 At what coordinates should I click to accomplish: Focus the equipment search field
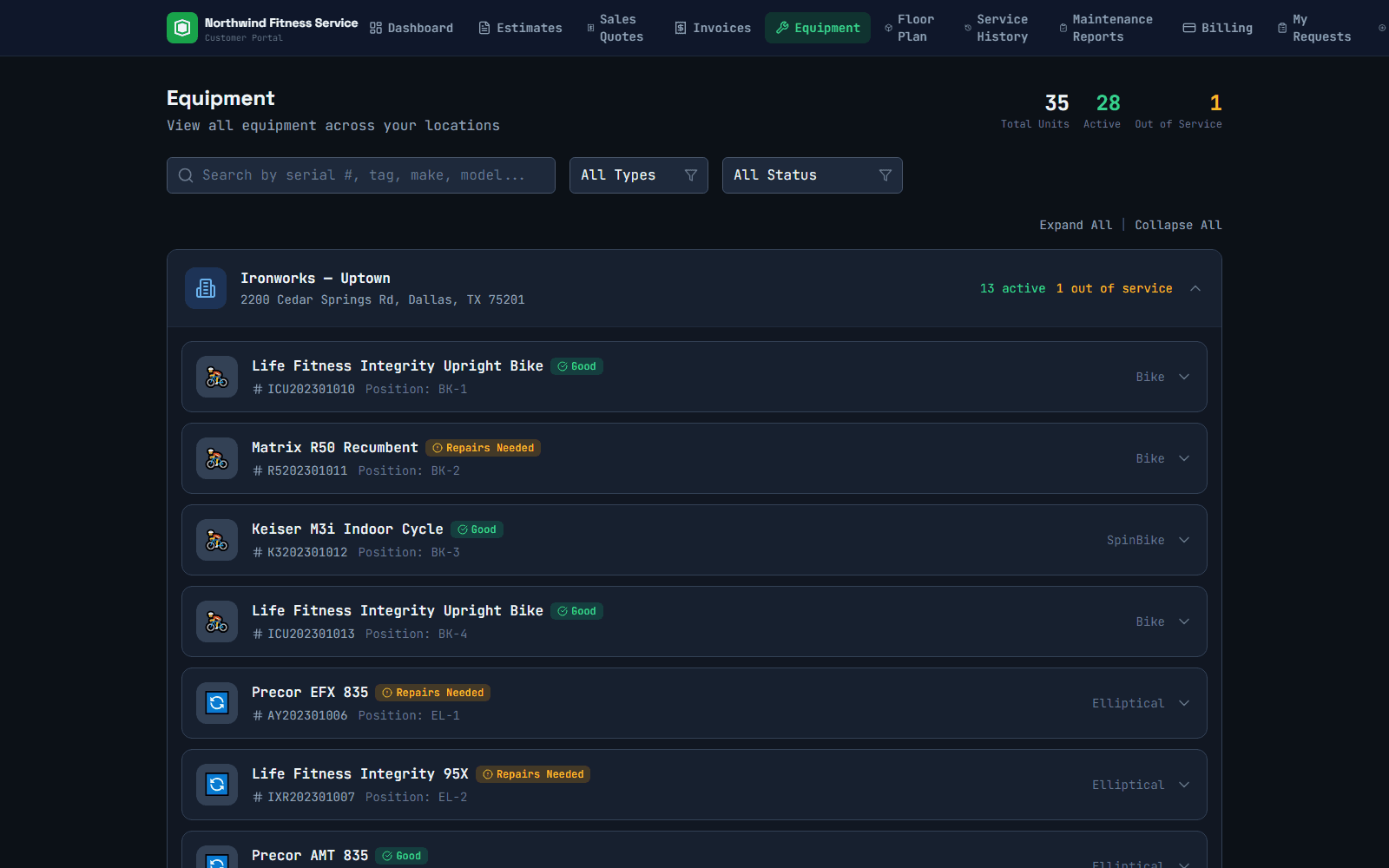pyautogui.click(x=361, y=175)
